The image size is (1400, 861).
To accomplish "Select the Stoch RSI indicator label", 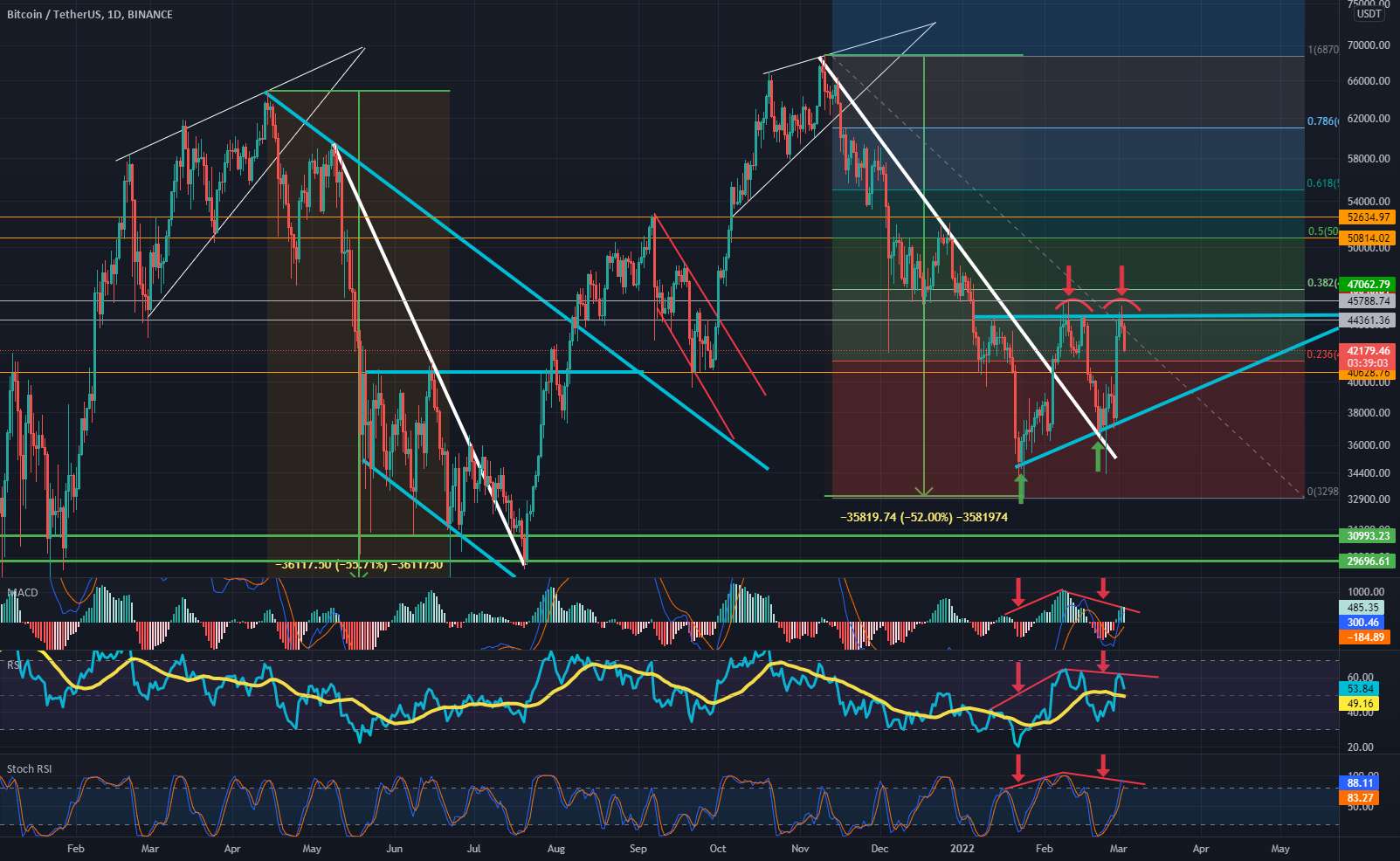I will click(x=29, y=768).
